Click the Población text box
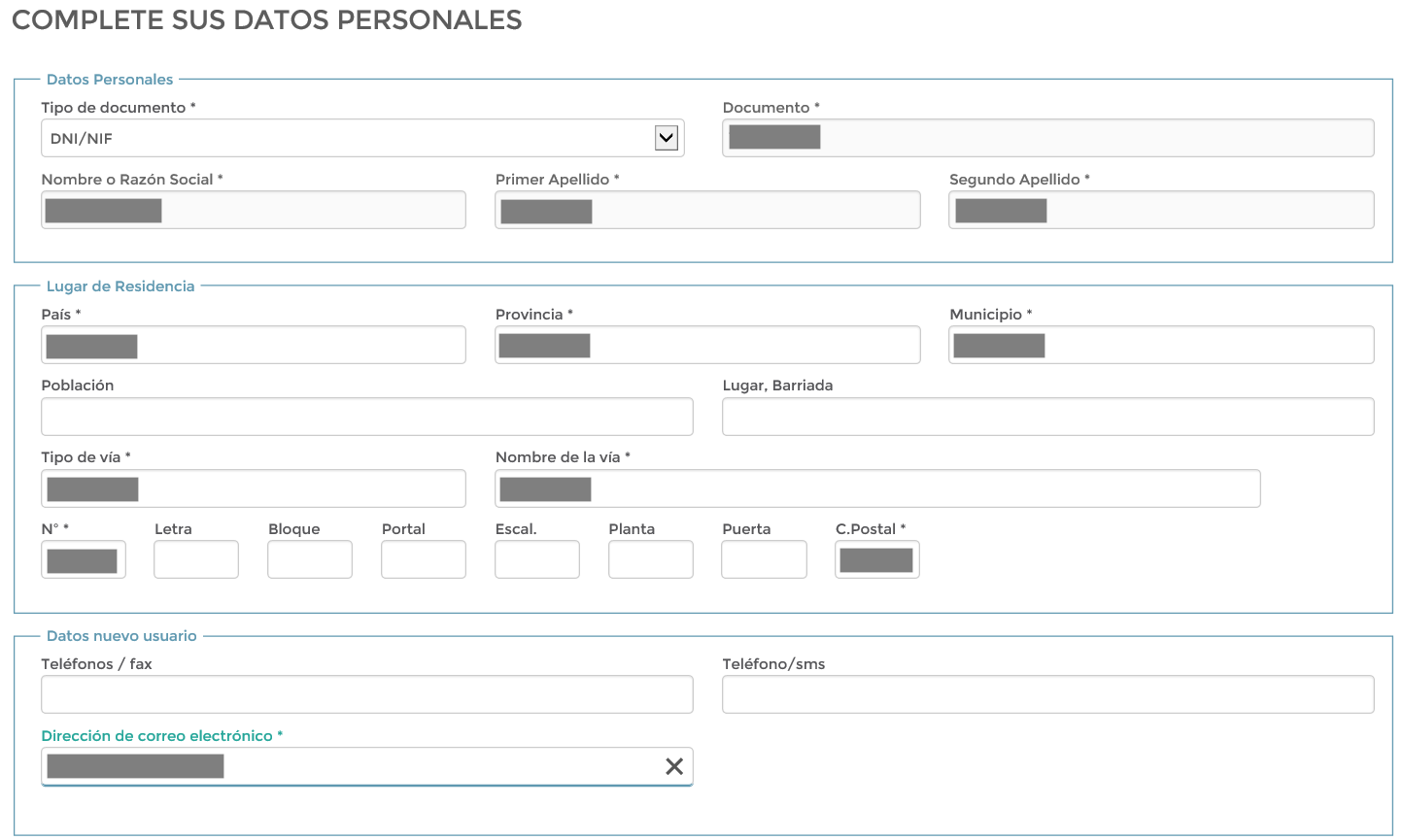 coord(367,417)
